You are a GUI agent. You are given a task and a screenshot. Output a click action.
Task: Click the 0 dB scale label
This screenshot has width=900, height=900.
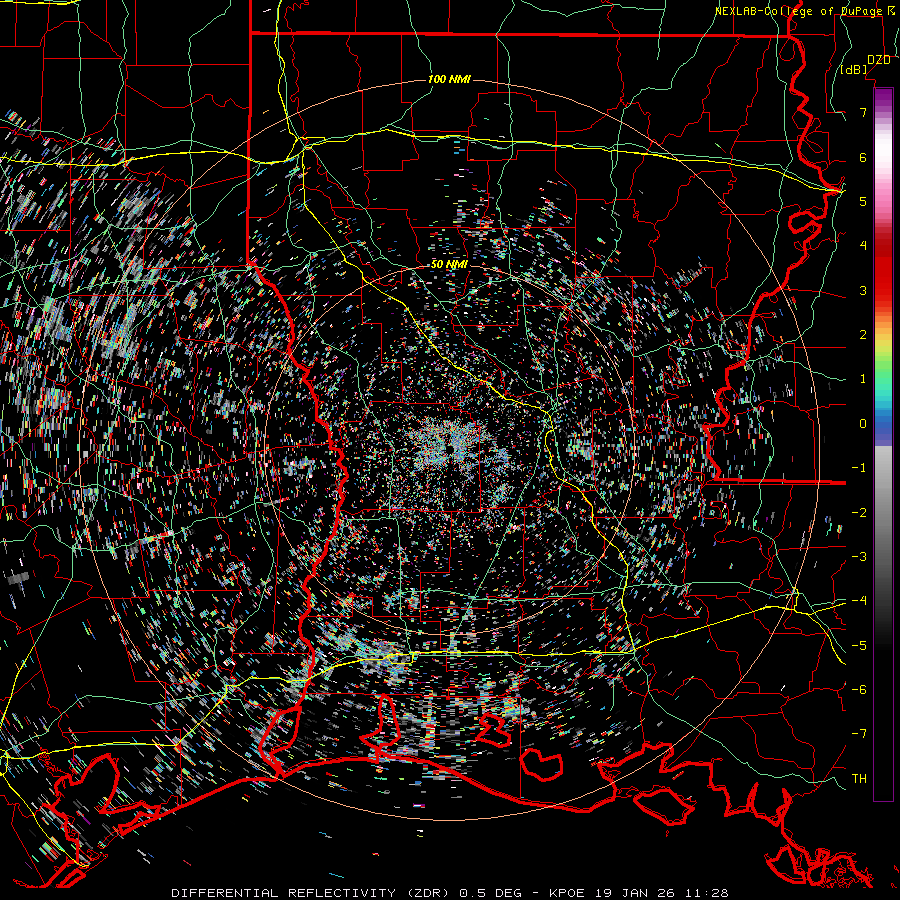tap(863, 424)
